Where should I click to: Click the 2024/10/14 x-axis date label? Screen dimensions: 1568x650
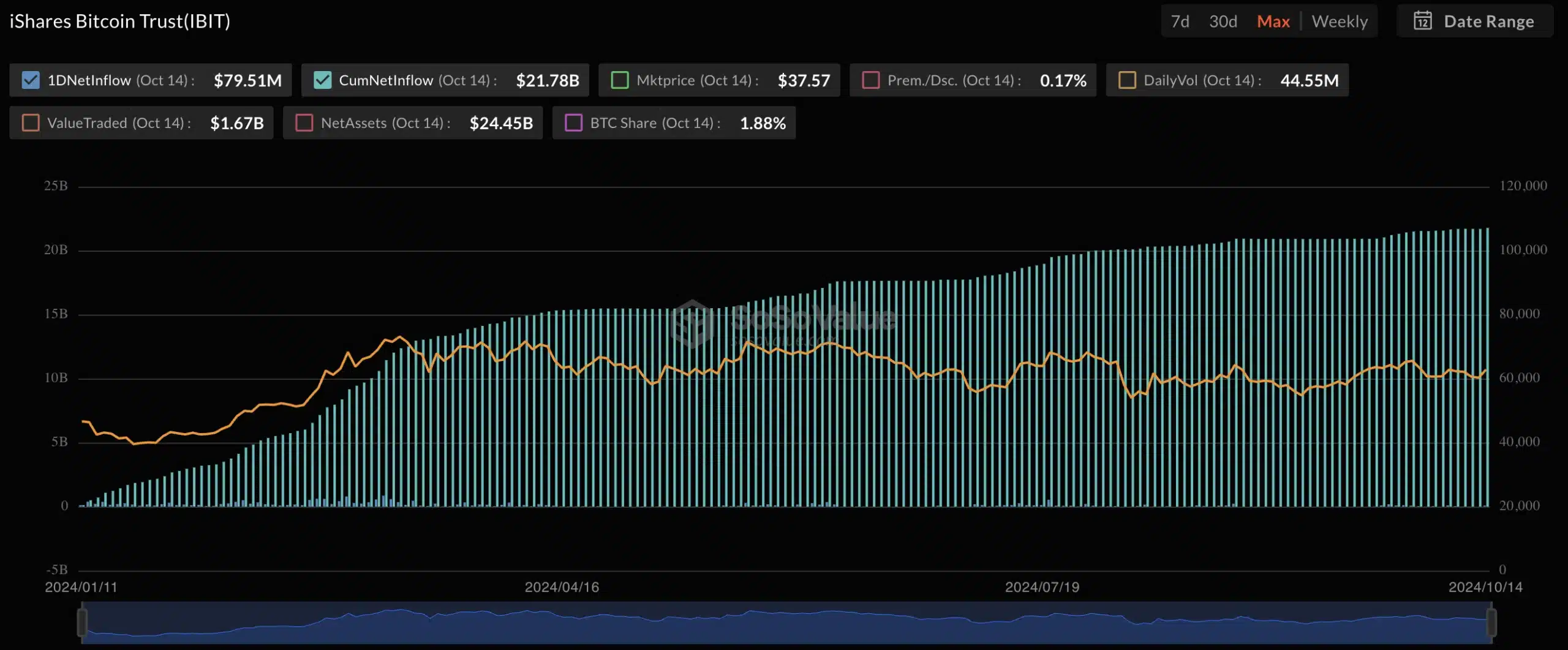(x=1485, y=587)
